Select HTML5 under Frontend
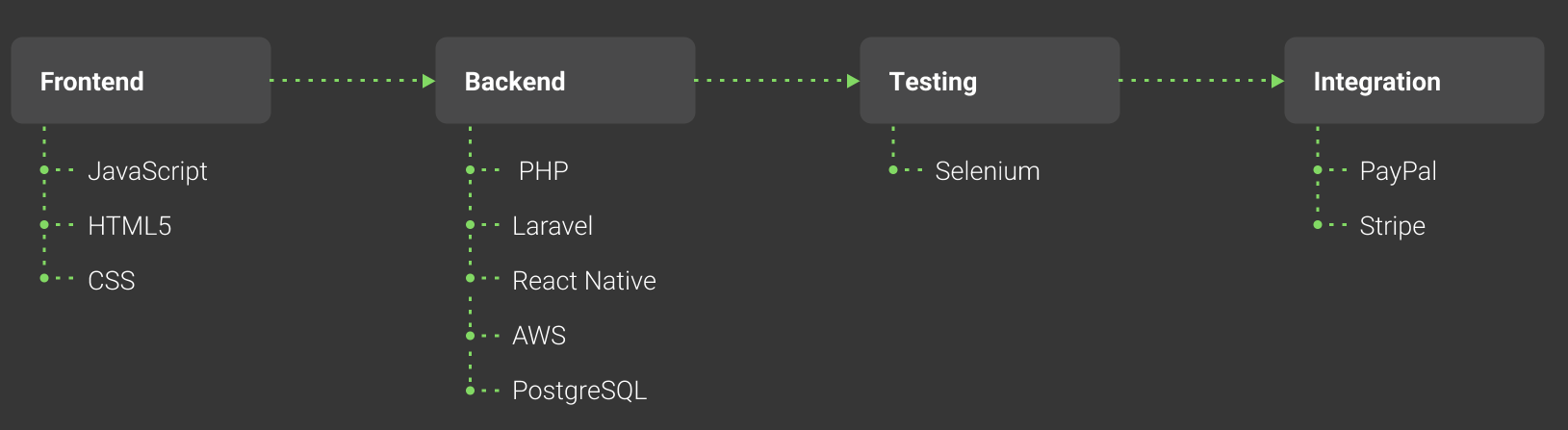The height and width of the screenshot is (430, 1568). click(x=129, y=226)
